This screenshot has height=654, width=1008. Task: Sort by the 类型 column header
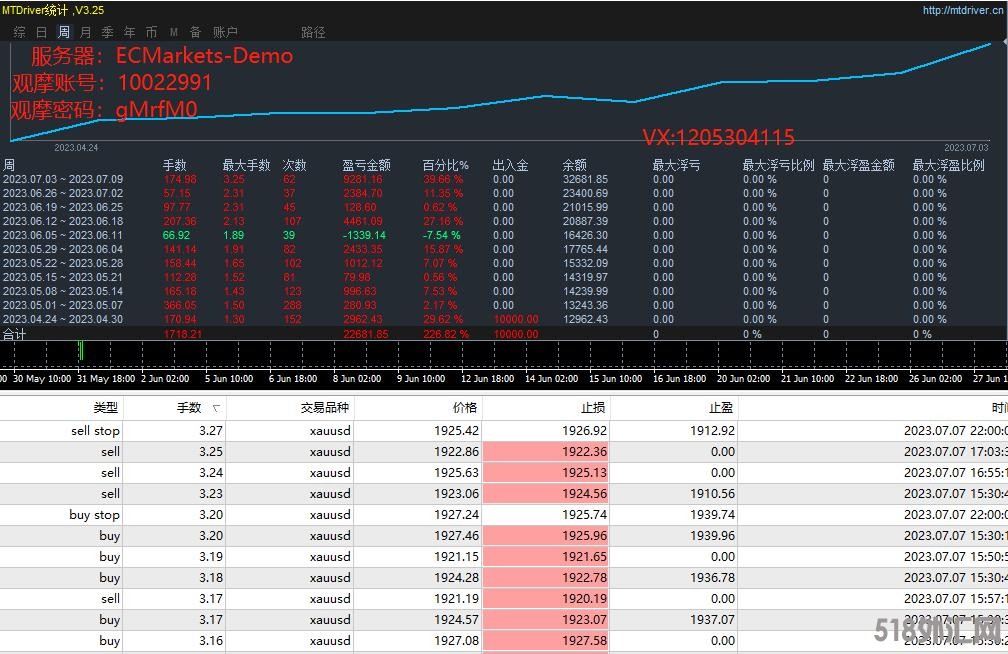pyautogui.click(x=105, y=408)
